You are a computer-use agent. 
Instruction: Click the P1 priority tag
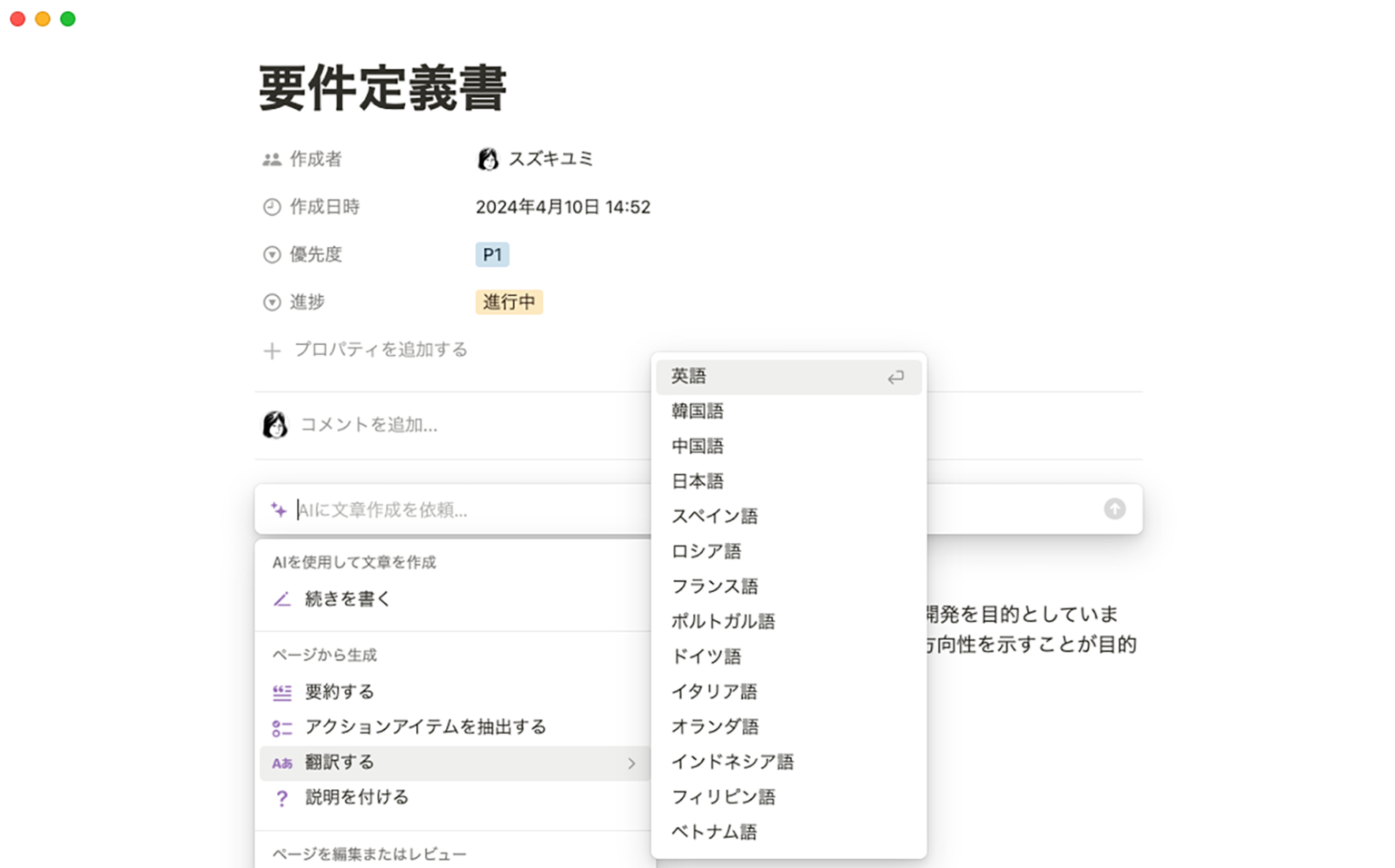tap(492, 254)
